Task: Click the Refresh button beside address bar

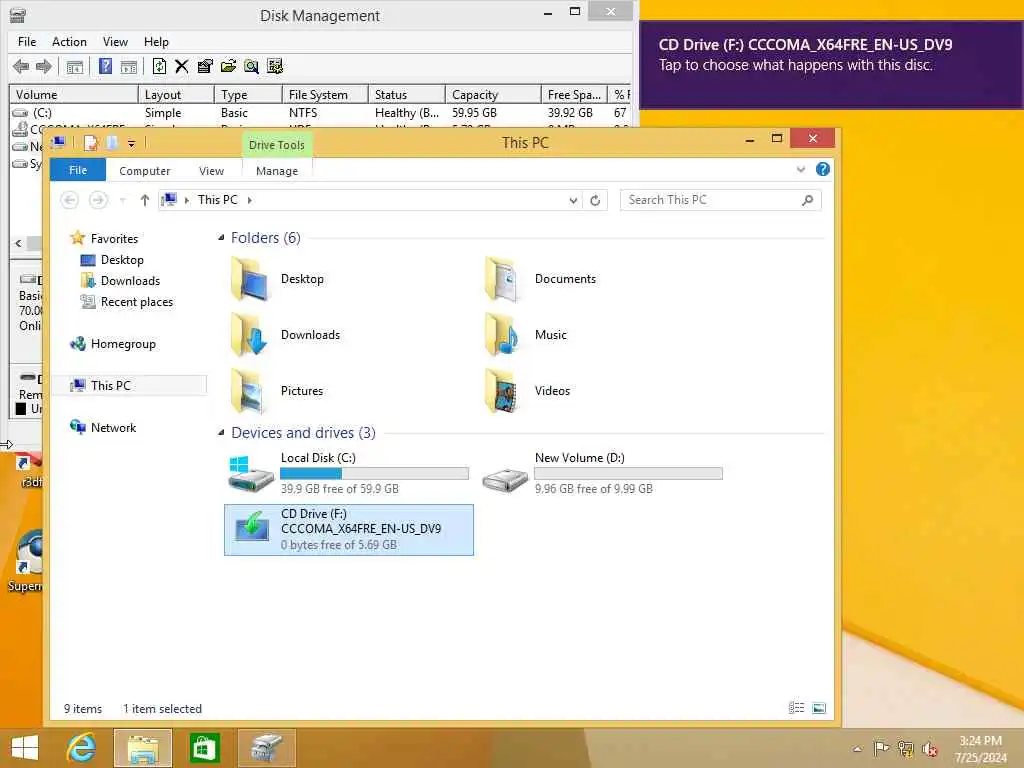Action: point(595,200)
